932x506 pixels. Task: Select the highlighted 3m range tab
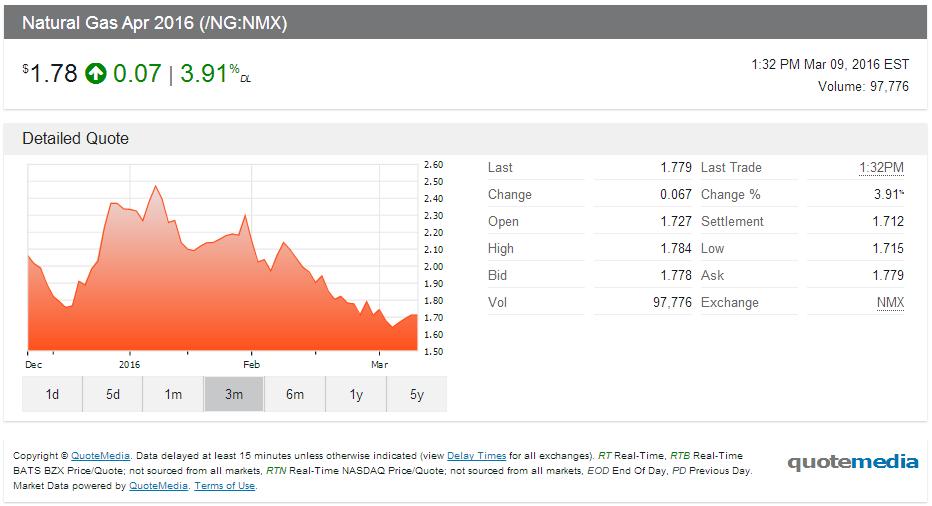(x=234, y=395)
